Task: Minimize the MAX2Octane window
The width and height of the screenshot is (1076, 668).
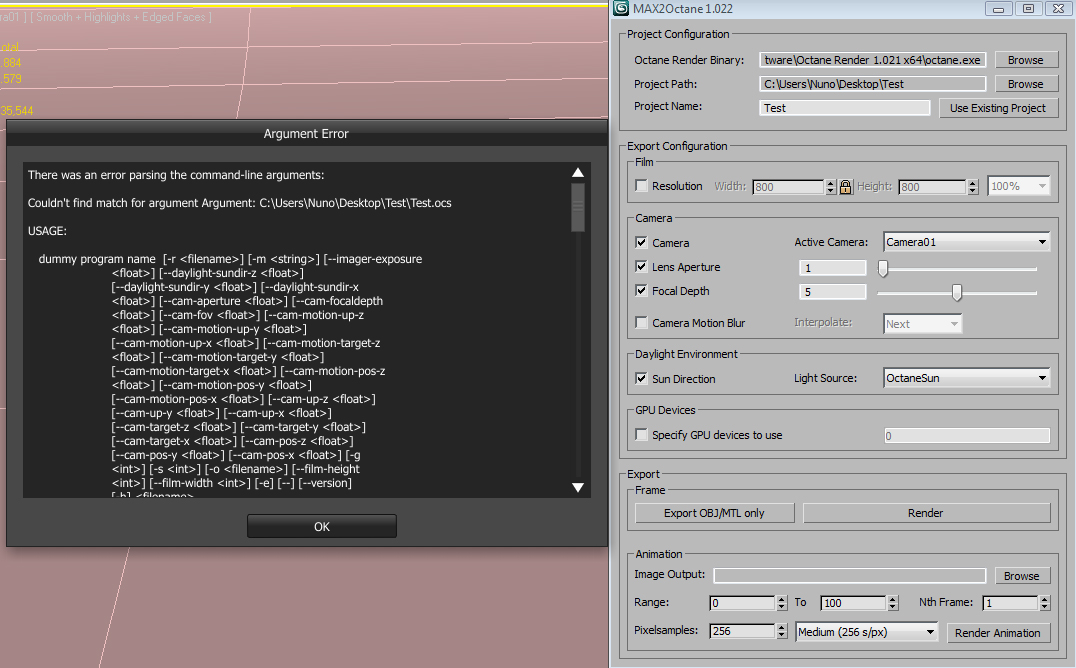Action: pyautogui.click(x=998, y=8)
